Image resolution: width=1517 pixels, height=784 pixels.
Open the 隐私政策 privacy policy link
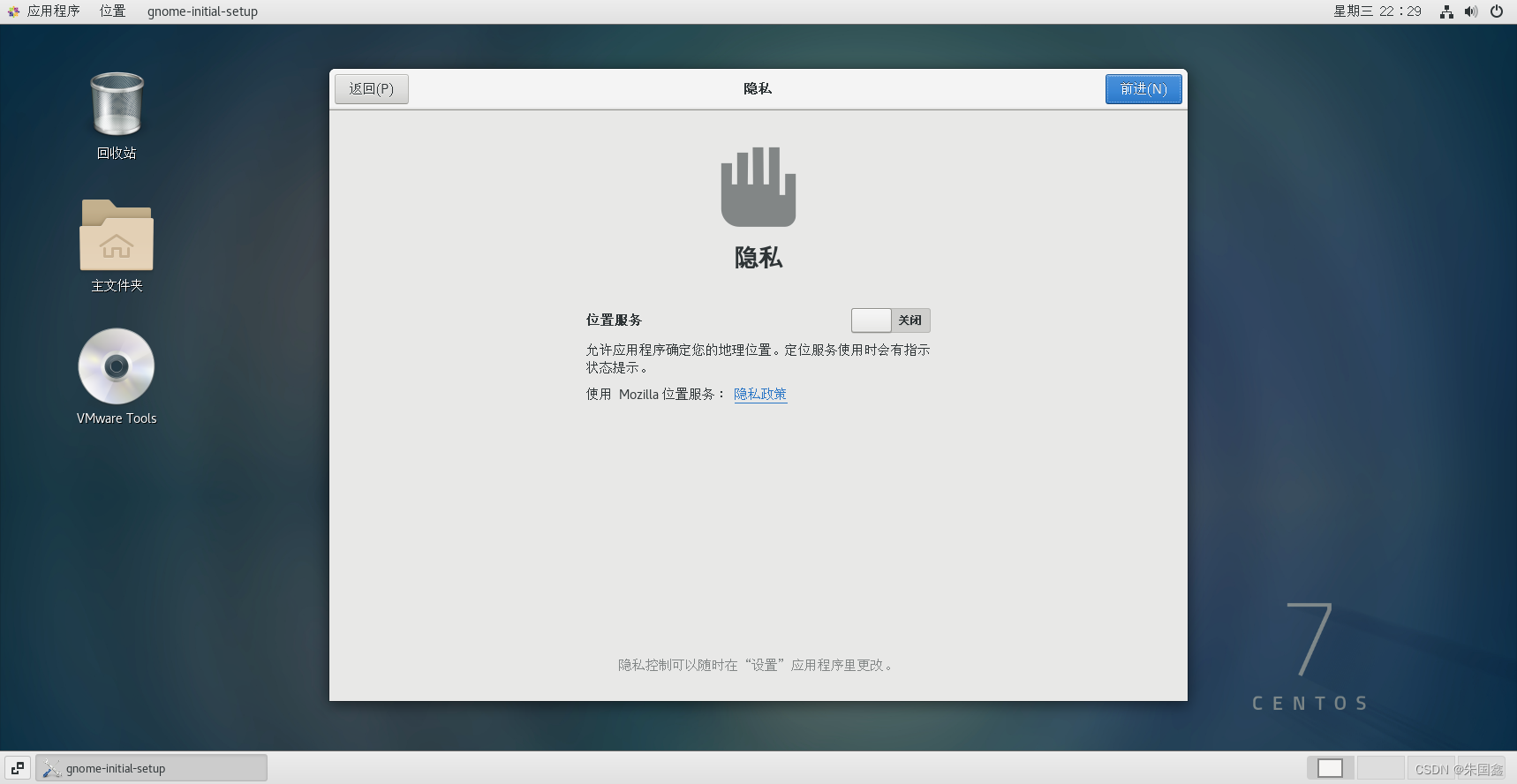click(760, 394)
